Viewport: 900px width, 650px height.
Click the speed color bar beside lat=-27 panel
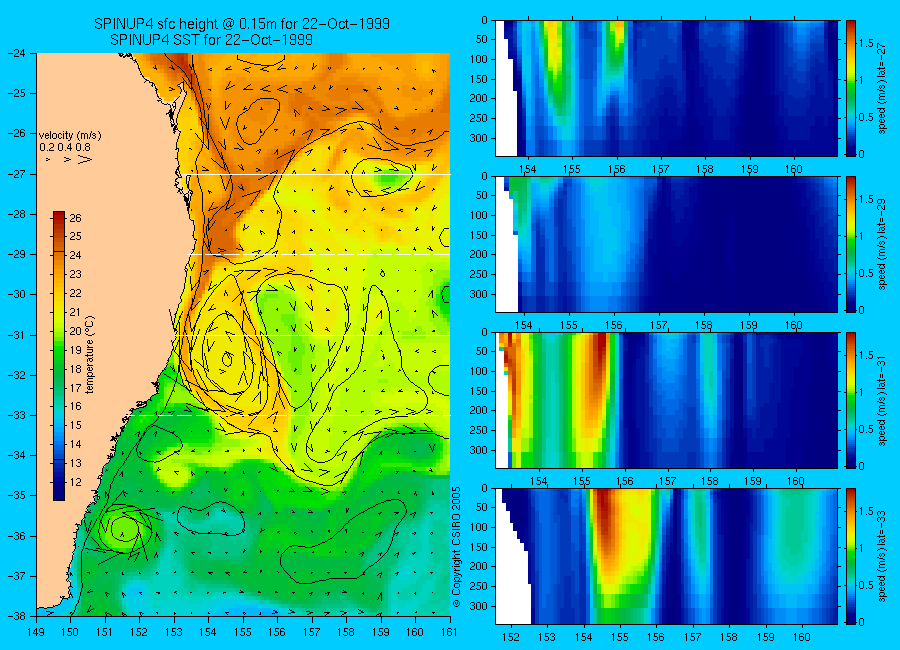(851, 88)
